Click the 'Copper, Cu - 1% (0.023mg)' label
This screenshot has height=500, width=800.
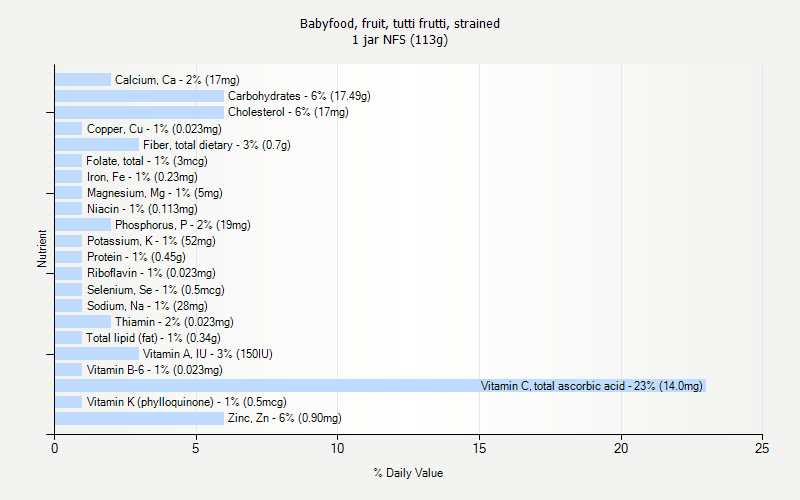coord(154,129)
